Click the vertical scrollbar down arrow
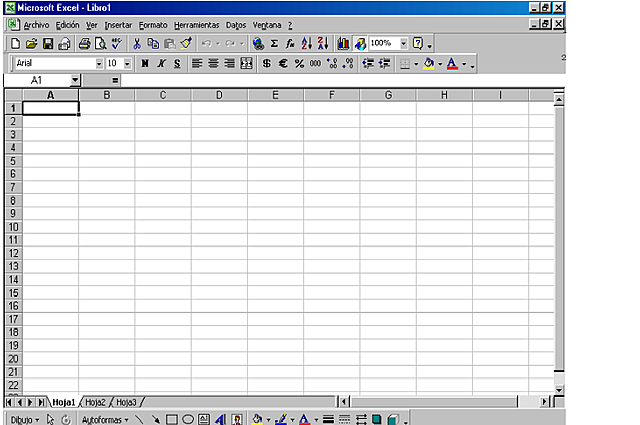 pyautogui.click(x=559, y=389)
